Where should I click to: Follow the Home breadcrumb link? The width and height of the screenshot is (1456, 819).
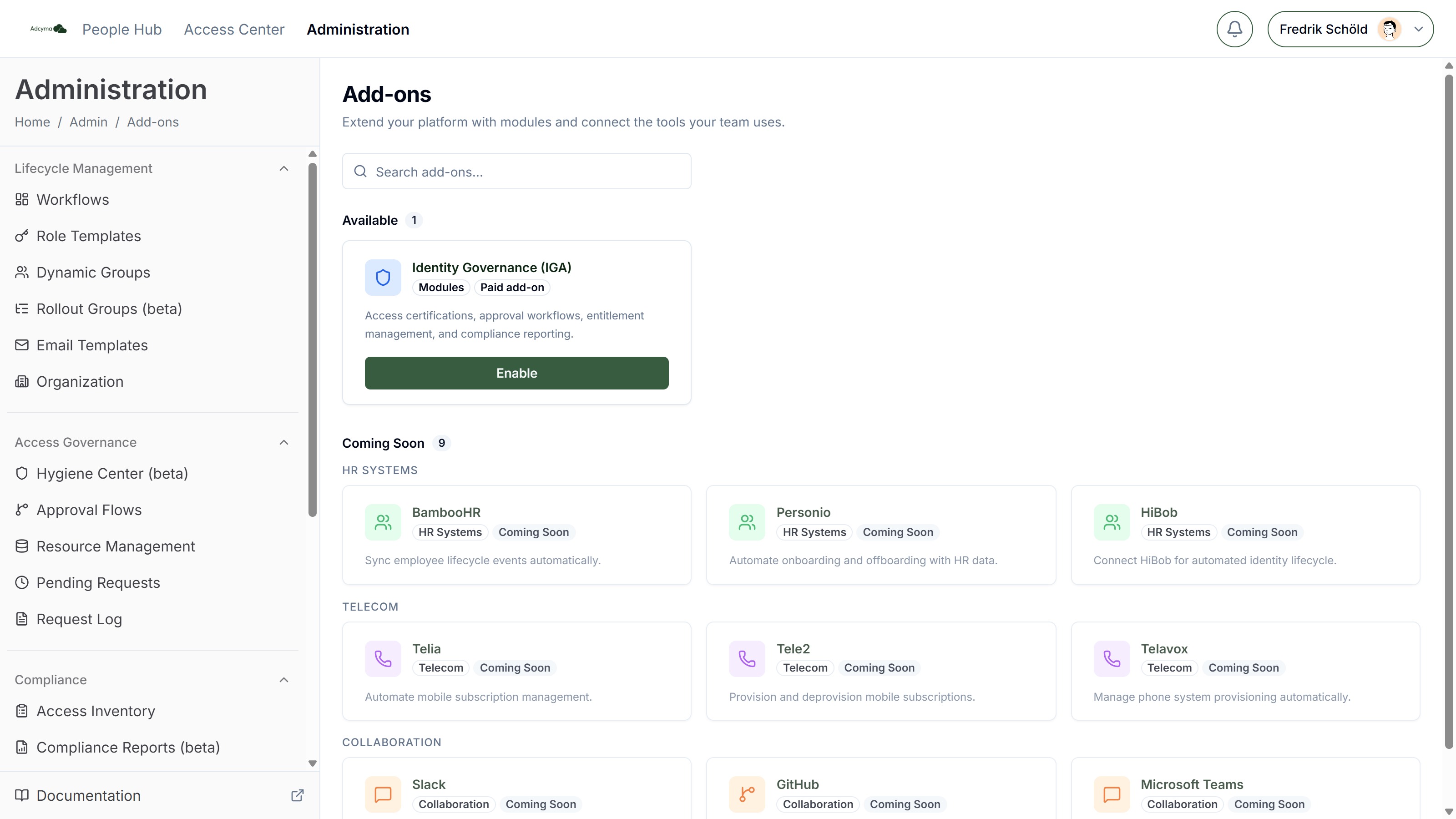[x=32, y=122]
